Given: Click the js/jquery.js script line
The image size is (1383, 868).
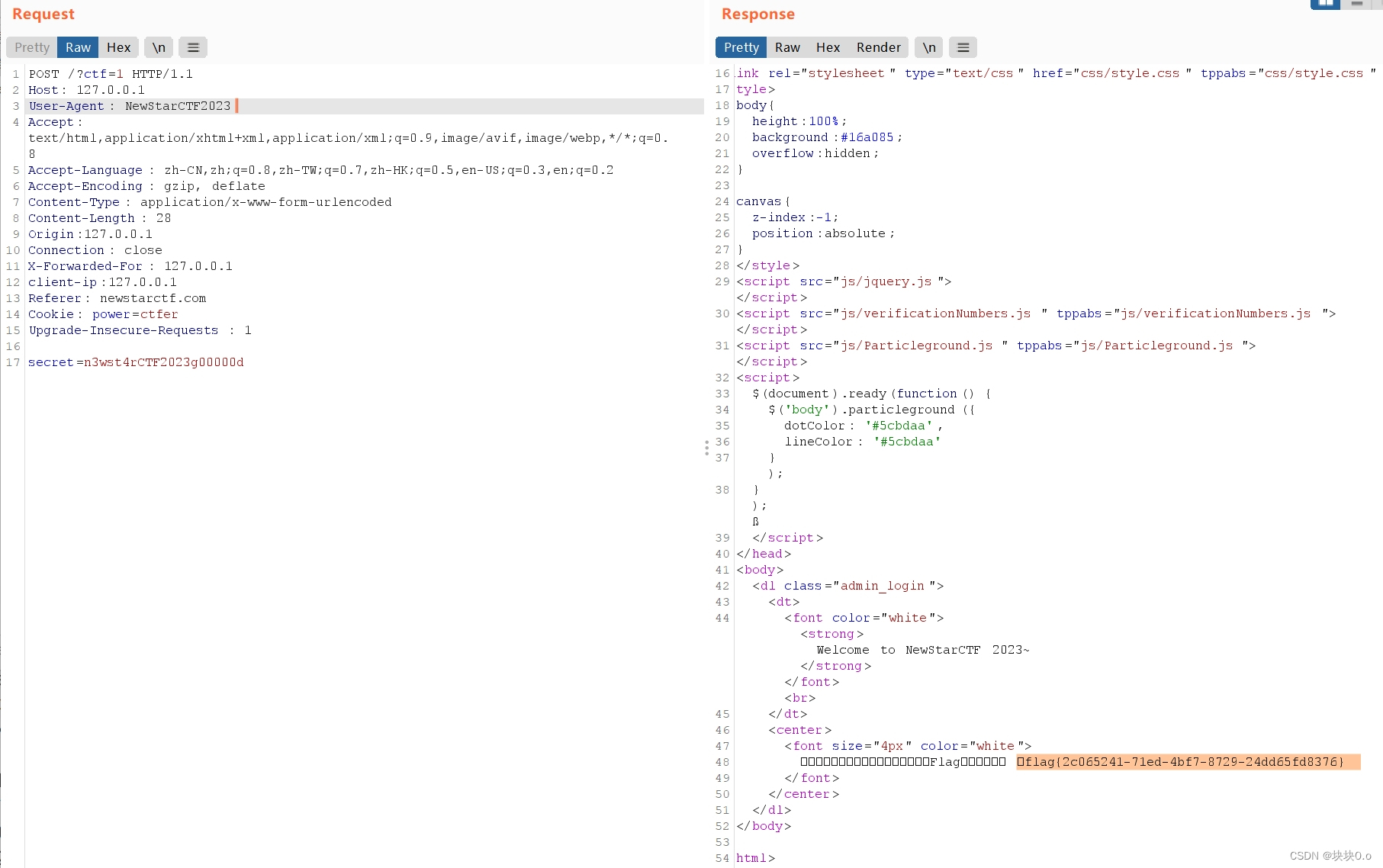Looking at the screenshot, I should pos(844,281).
